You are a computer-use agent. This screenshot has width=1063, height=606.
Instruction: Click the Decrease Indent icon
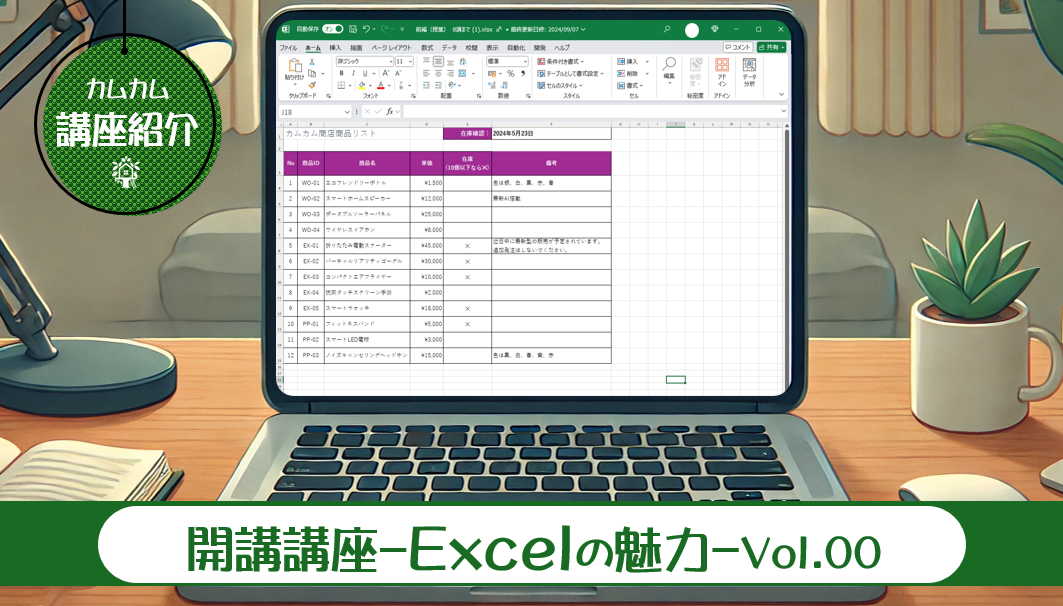[426, 85]
